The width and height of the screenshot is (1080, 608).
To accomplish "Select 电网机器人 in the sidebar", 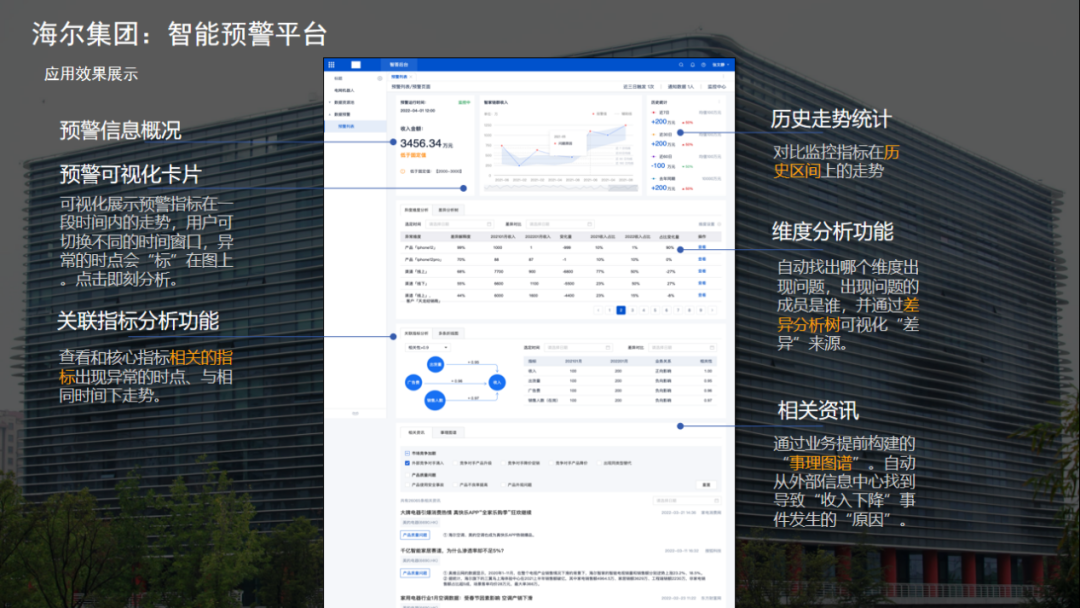I will pos(344,90).
